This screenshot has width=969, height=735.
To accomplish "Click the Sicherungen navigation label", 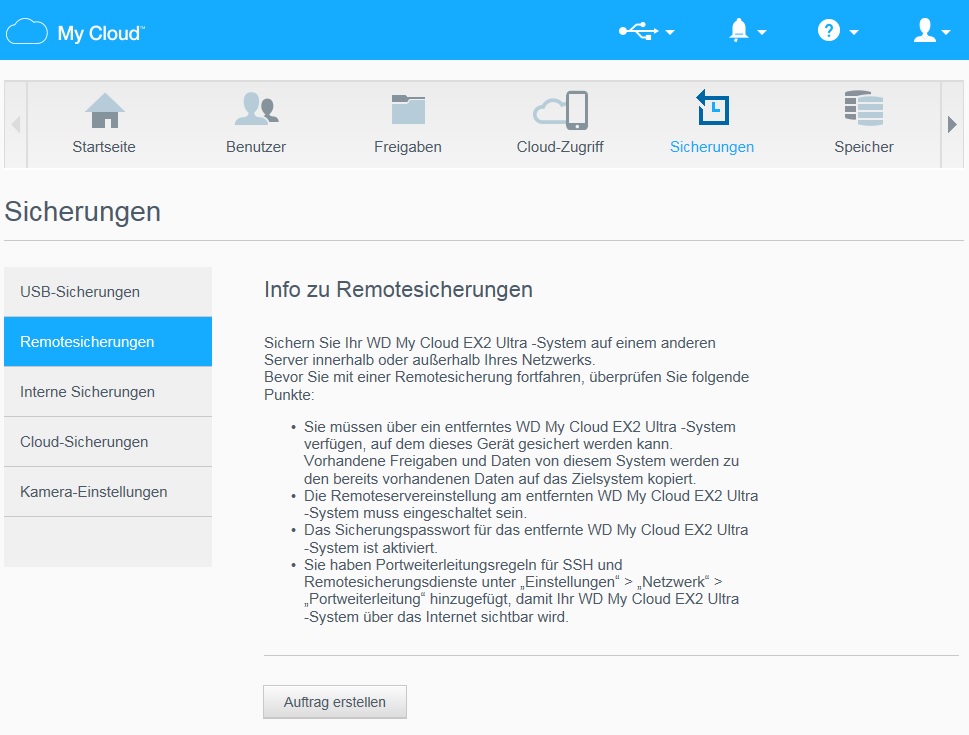I will (x=712, y=147).
